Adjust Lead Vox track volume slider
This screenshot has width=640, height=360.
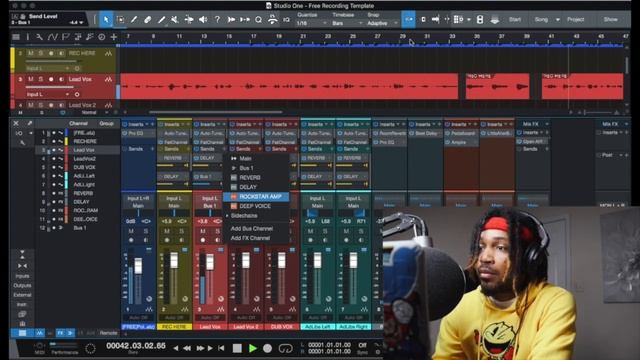(51, 86)
